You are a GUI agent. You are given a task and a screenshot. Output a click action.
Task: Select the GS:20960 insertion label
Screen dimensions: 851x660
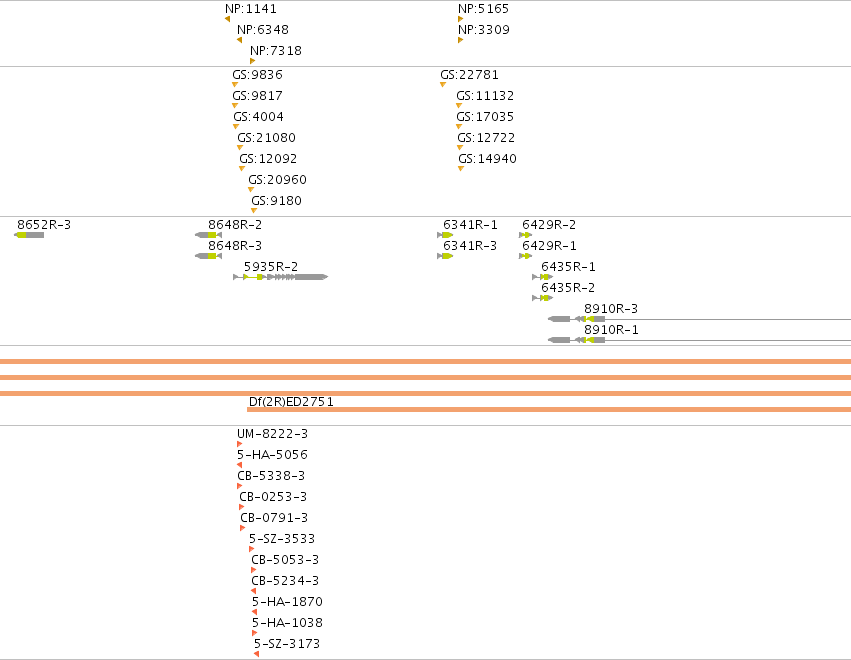click(277, 180)
